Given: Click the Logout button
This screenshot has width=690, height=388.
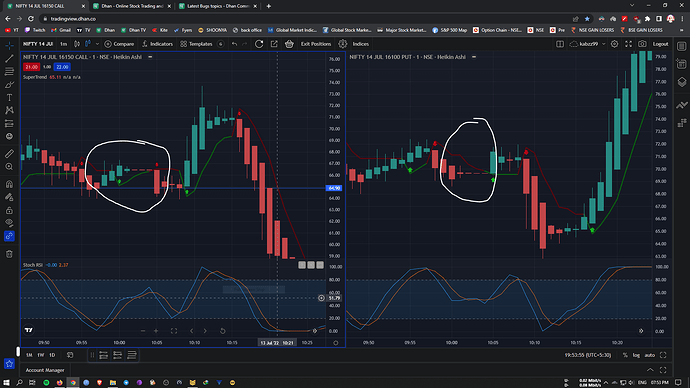Looking at the screenshot, I should coord(660,44).
